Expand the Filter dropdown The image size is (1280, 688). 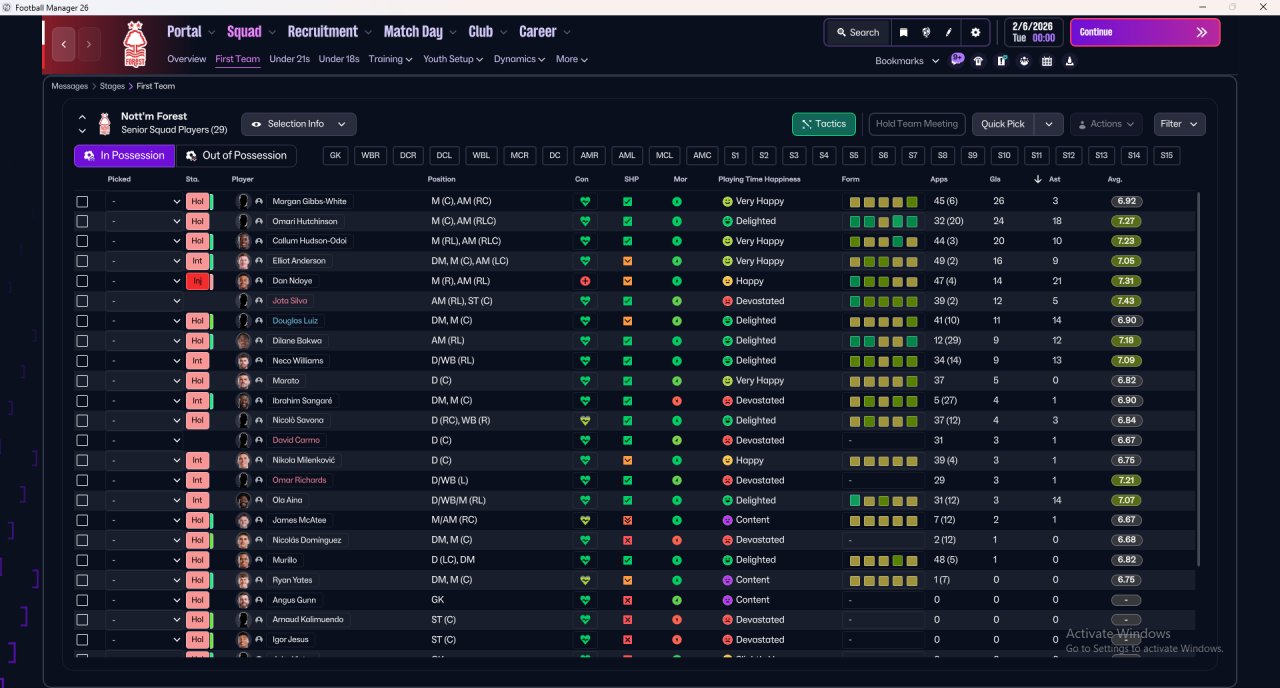coord(1179,124)
